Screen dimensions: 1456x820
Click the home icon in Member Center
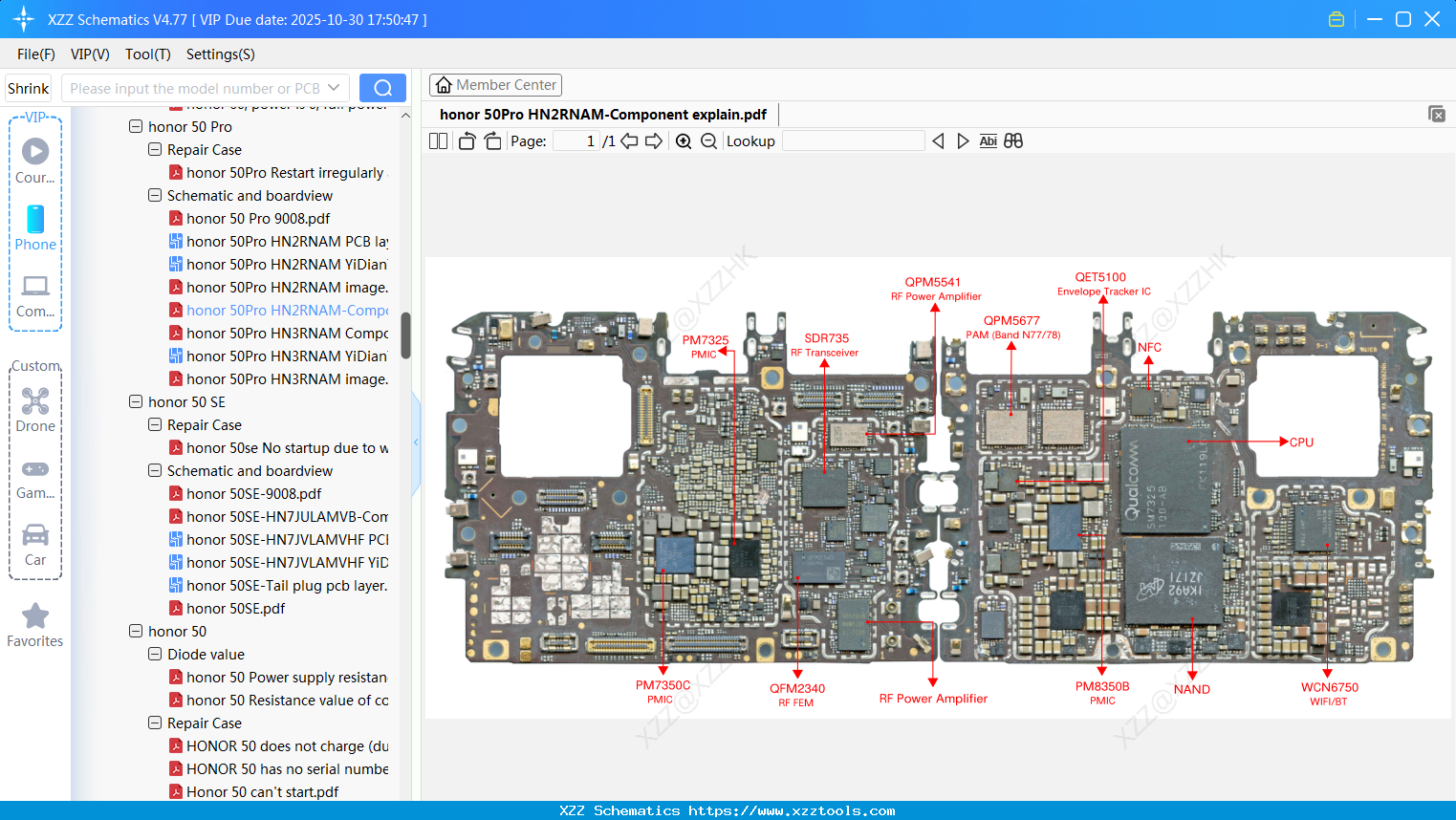[x=444, y=85]
